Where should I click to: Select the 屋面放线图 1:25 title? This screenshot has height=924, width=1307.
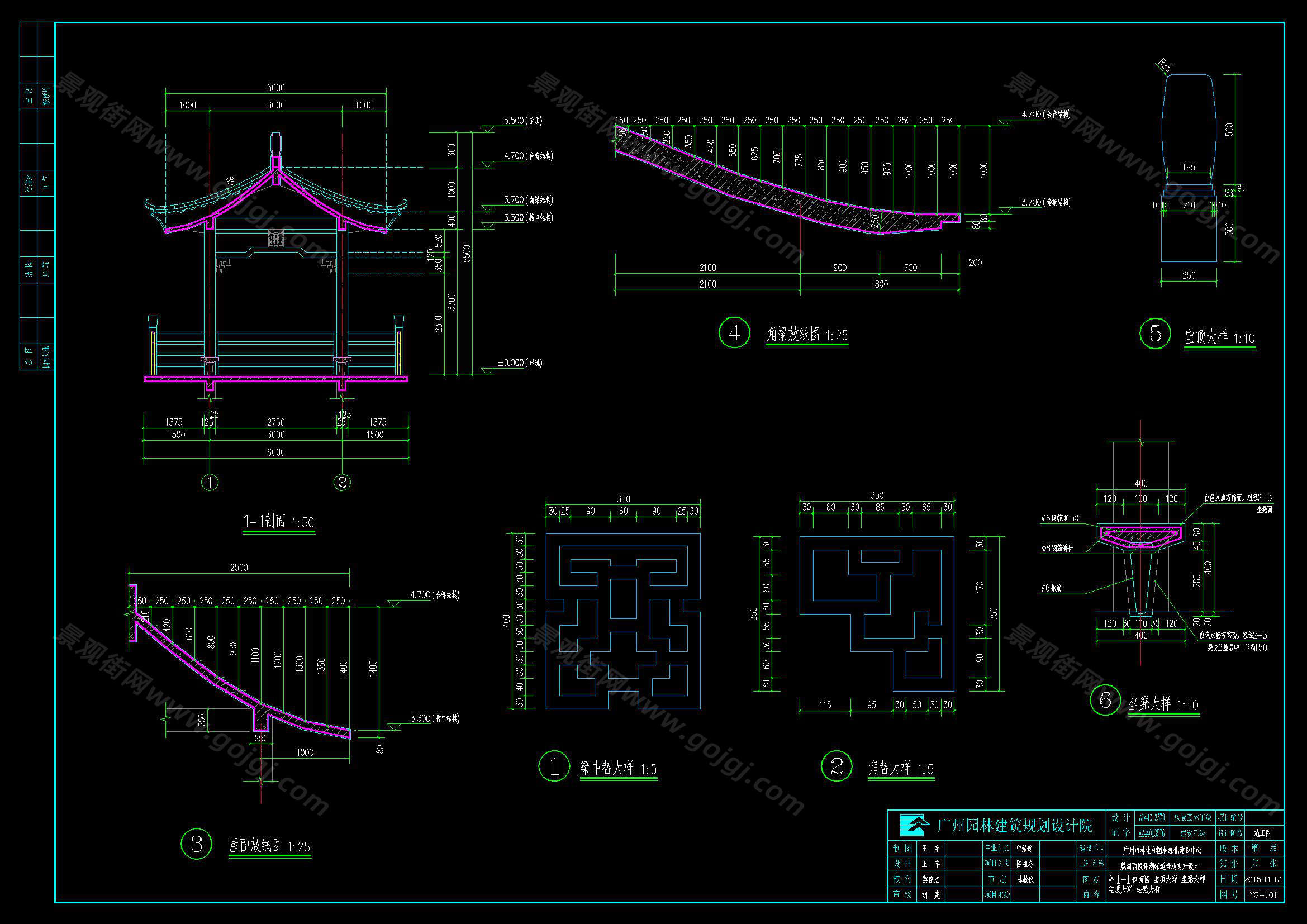269,846
